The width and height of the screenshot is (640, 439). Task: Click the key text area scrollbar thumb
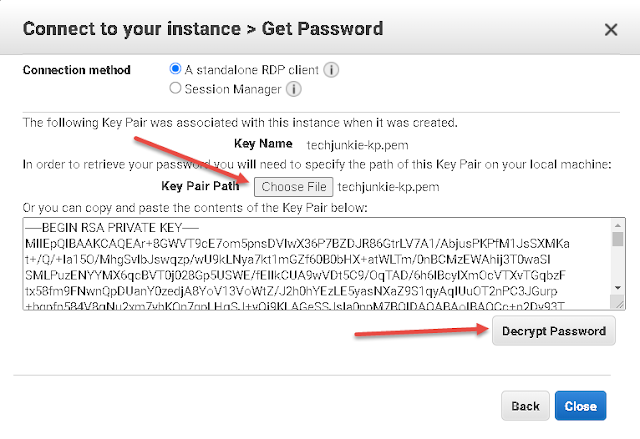click(x=618, y=239)
